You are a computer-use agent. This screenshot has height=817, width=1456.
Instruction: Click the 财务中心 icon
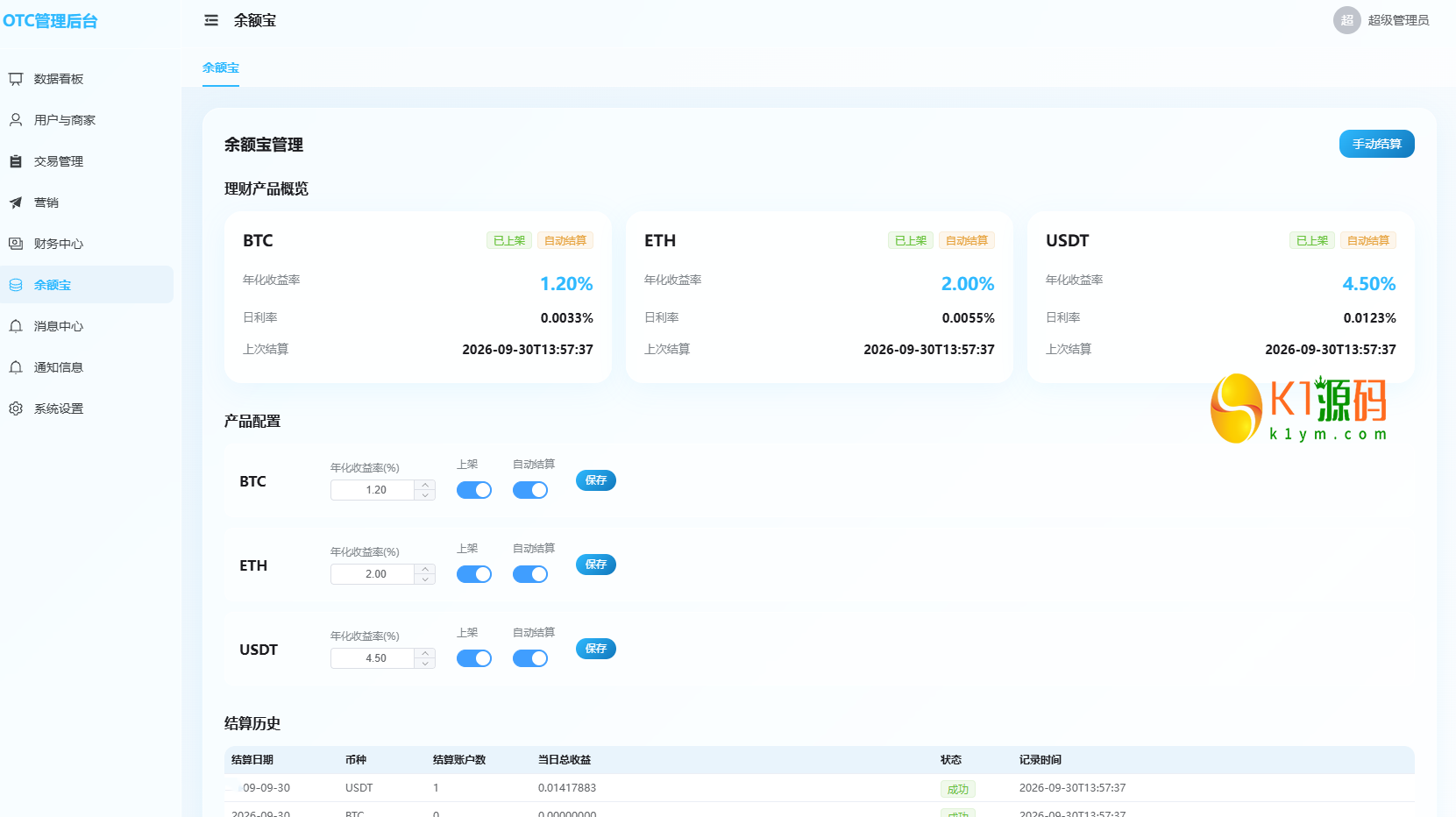[16, 244]
